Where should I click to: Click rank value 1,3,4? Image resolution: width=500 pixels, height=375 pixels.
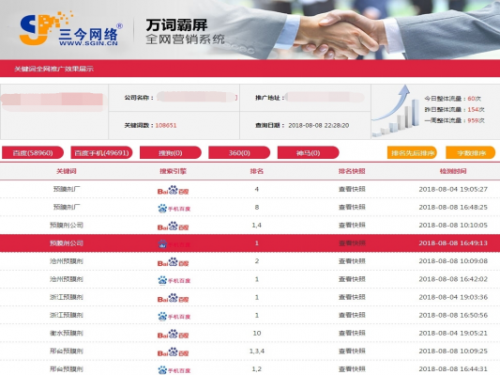[257, 351]
